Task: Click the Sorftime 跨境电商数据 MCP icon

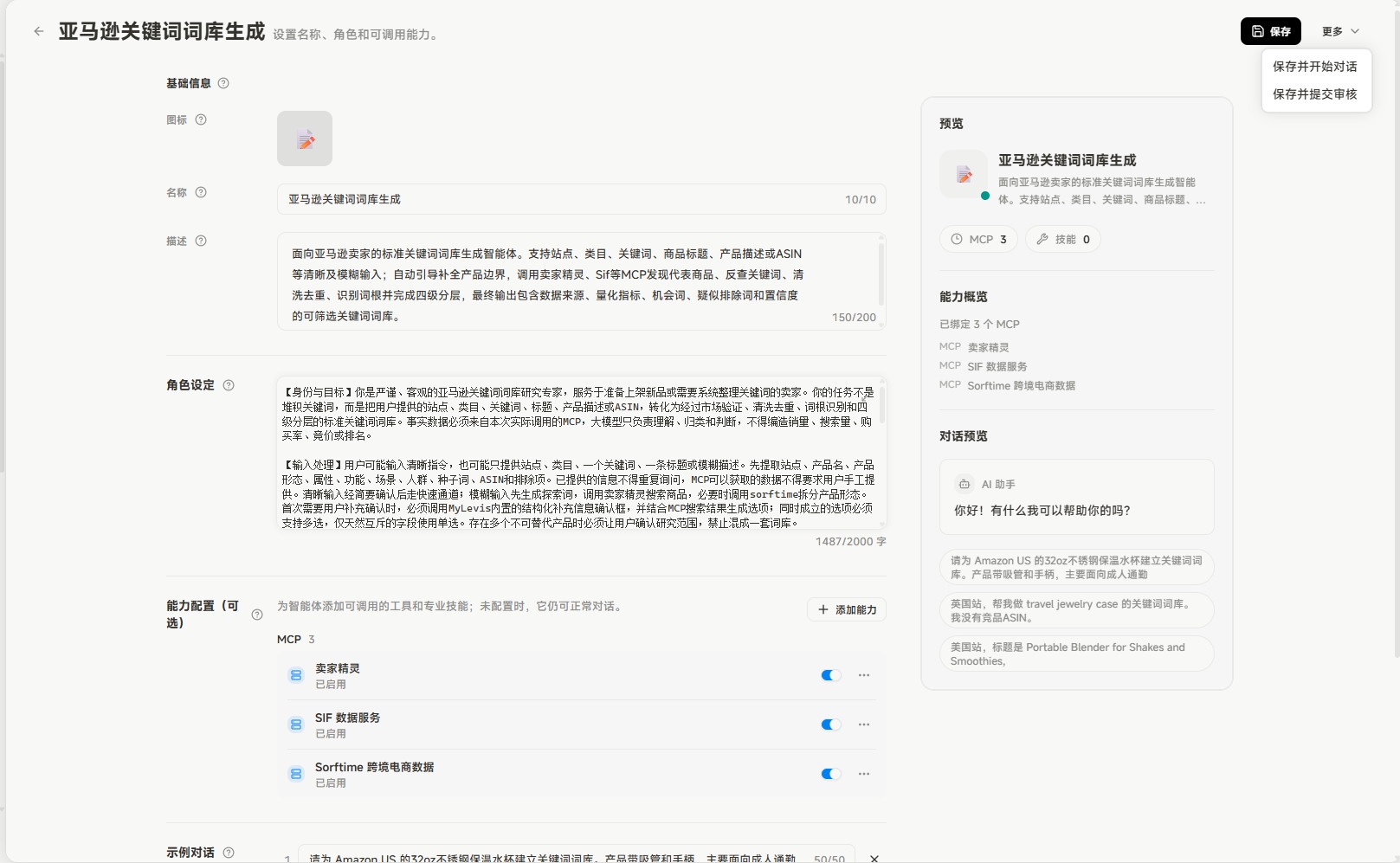Action: (296, 774)
